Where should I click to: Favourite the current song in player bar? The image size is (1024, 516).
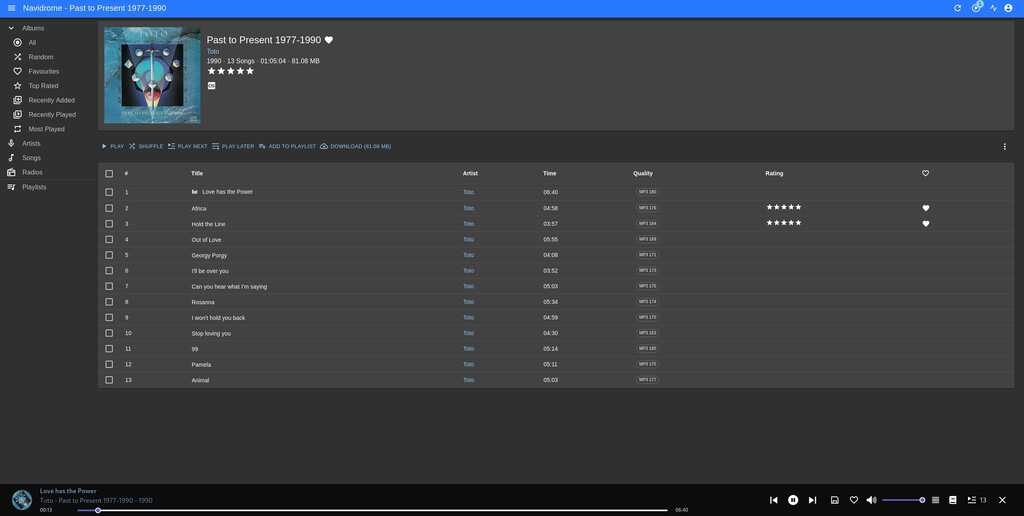(x=854, y=500)
